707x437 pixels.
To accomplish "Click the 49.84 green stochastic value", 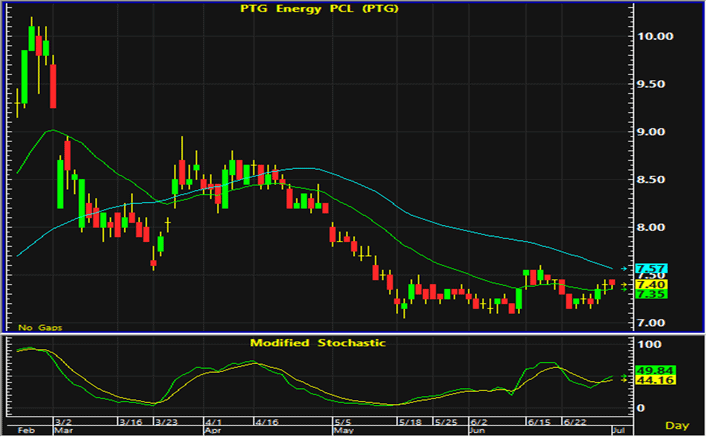I will (655, 371).
